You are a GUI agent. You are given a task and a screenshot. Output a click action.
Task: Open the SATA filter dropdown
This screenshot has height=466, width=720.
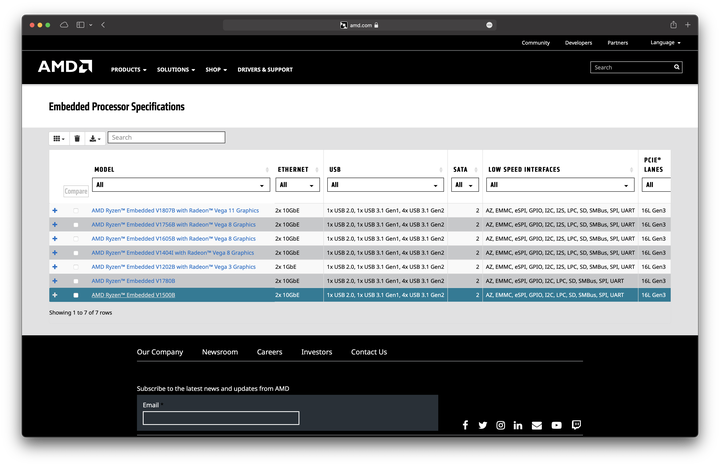(x=465, y=185)
